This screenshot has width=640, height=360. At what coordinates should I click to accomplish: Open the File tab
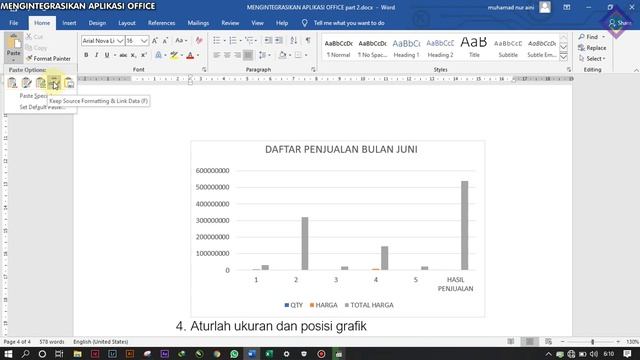pos(13,23)
